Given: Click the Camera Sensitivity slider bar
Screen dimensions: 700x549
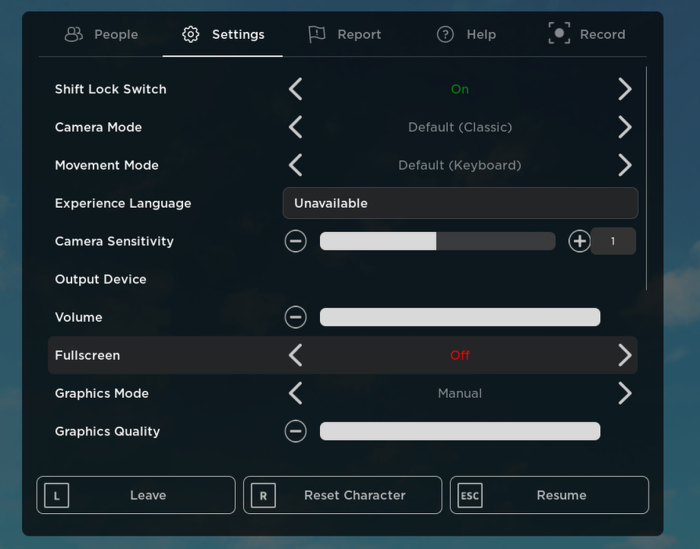Looking at the screenshot, I should click(438, 241).
